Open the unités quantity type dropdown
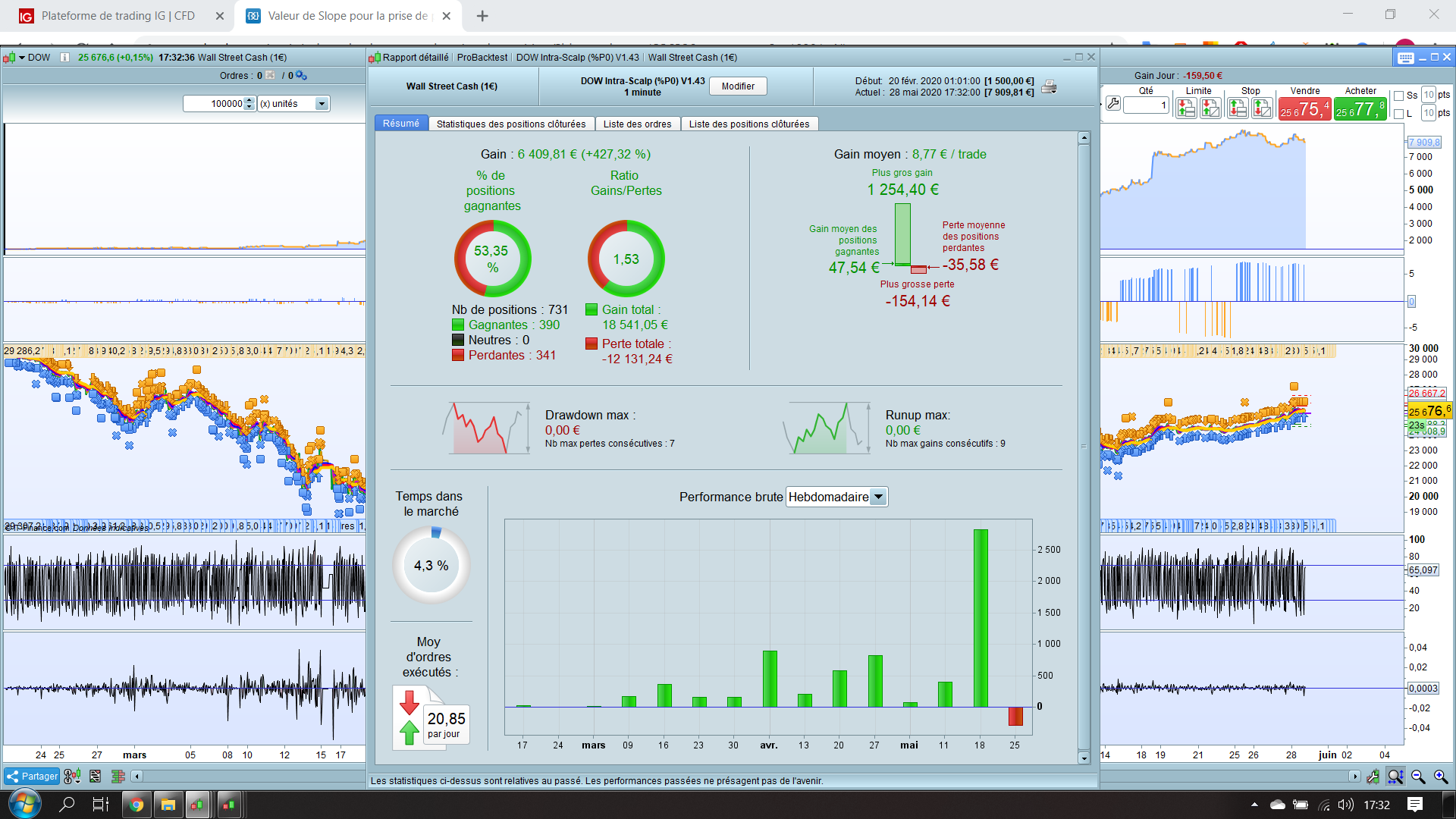This screenshot has height=819, width=1456. point(322,104)
